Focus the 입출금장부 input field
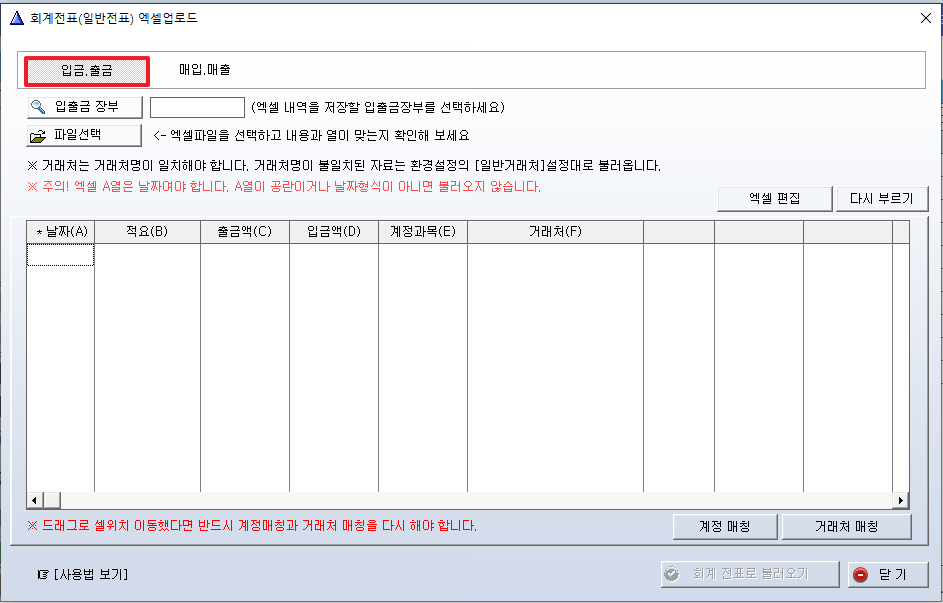 (197, 108)
